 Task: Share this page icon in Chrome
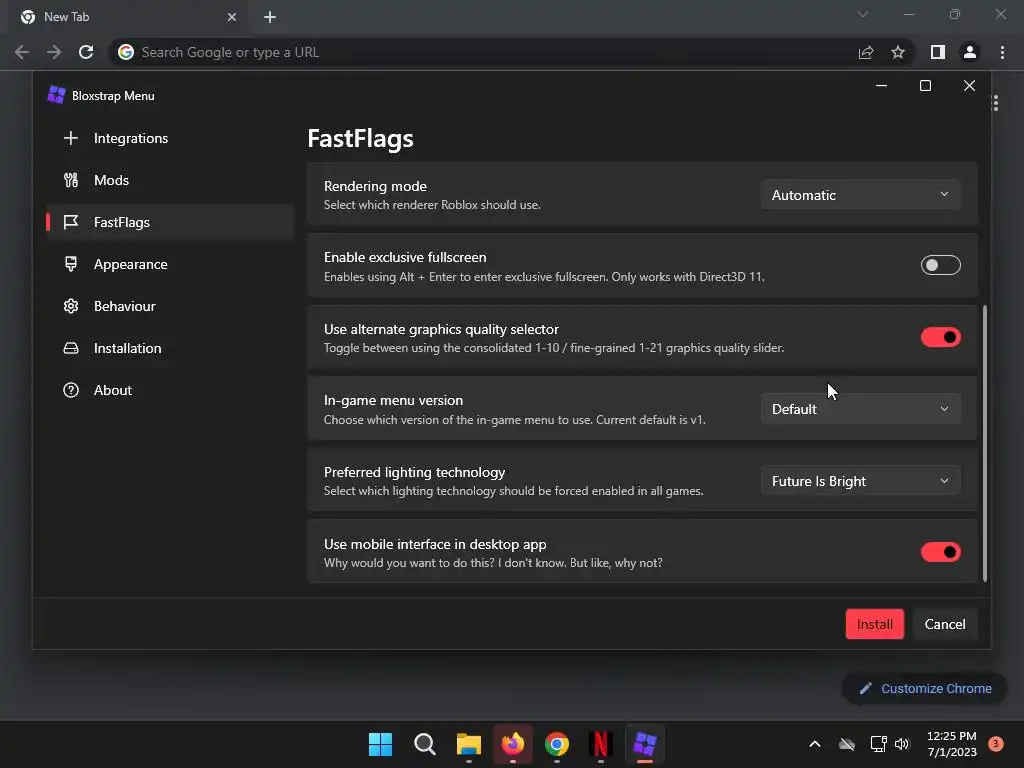866,52
